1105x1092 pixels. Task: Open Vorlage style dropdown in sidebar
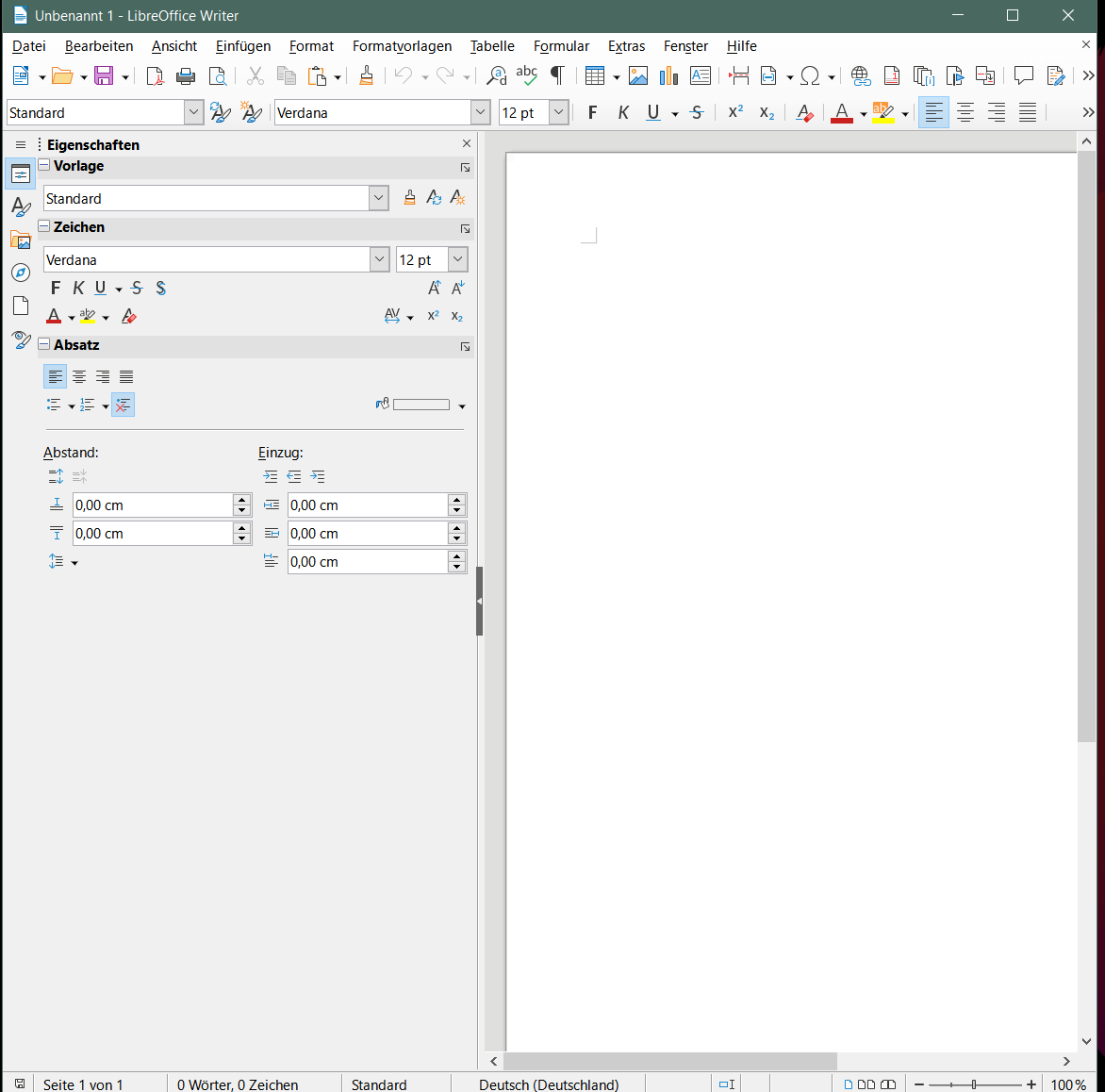(378, 198)
